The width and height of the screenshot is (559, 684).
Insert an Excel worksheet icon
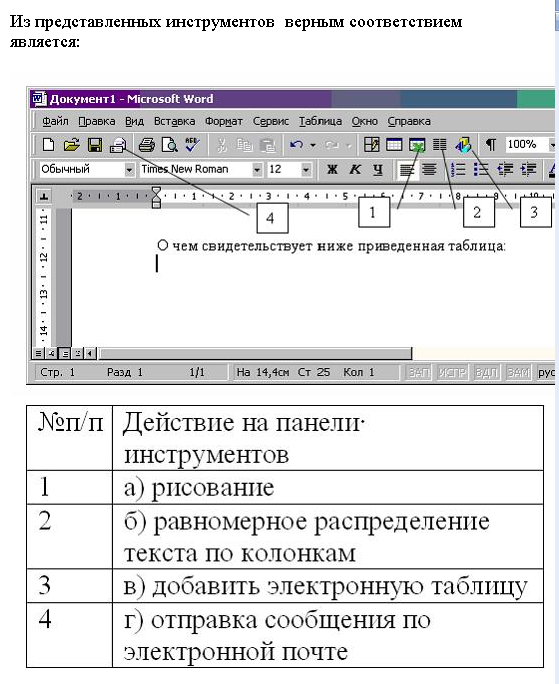pos(417,145)
